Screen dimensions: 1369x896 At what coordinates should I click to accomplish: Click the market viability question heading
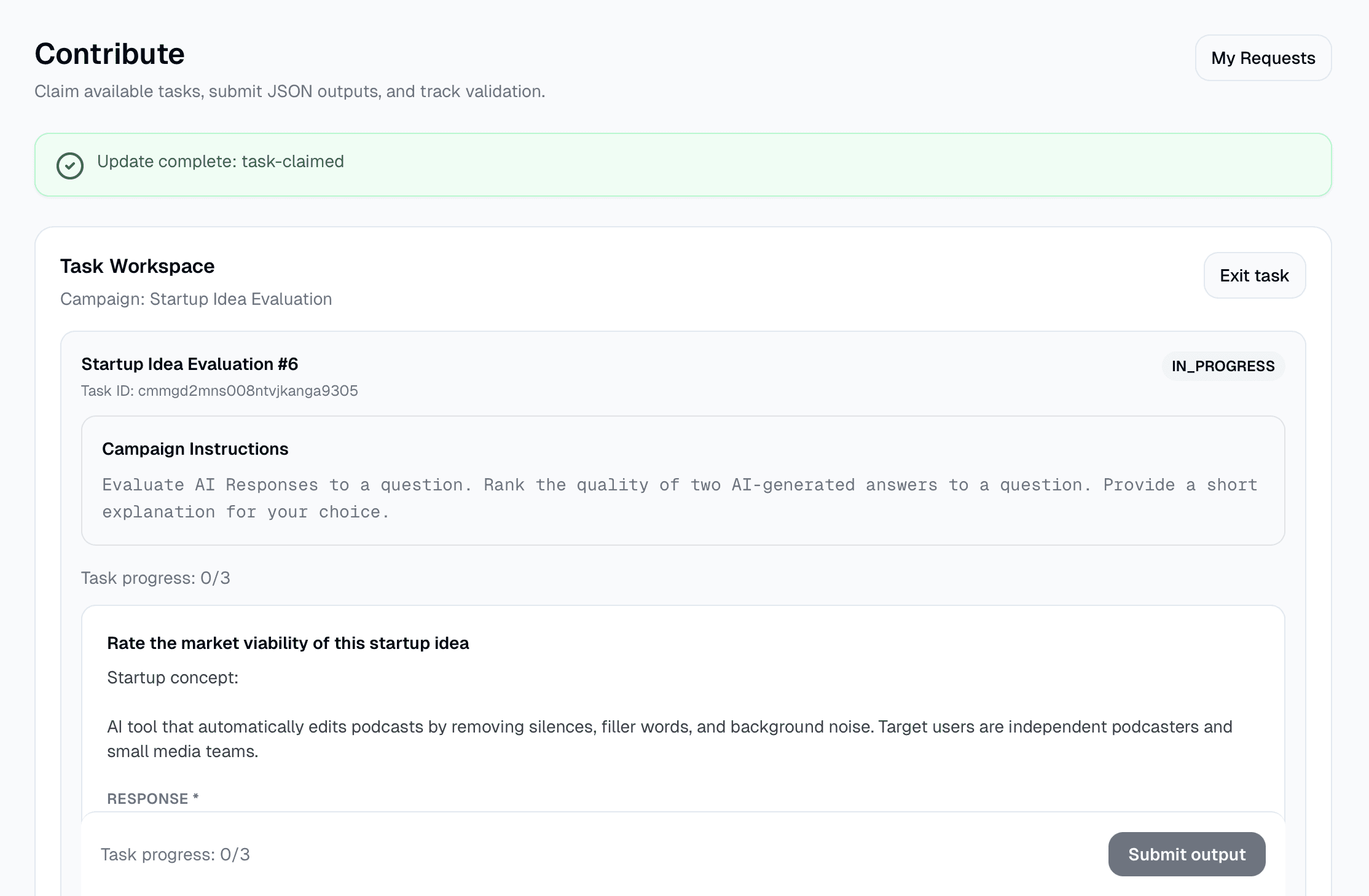click(x=288, y=643)
